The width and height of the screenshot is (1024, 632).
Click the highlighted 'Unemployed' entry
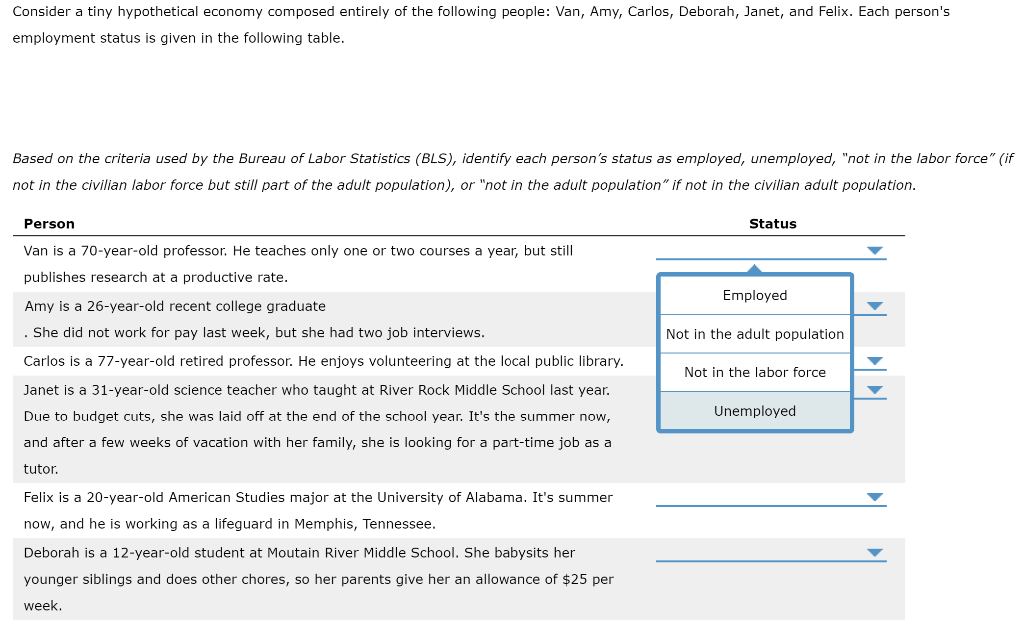(x=754, y=411)
